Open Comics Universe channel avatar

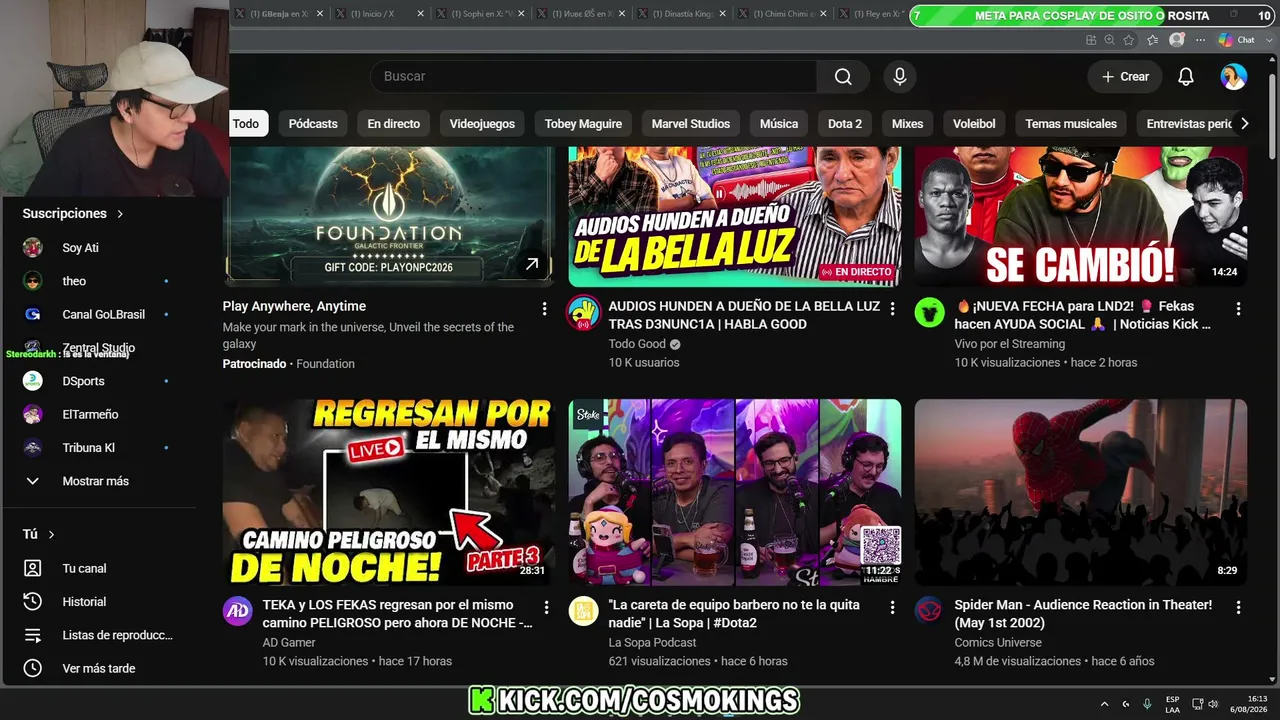(x=930, y=611)
